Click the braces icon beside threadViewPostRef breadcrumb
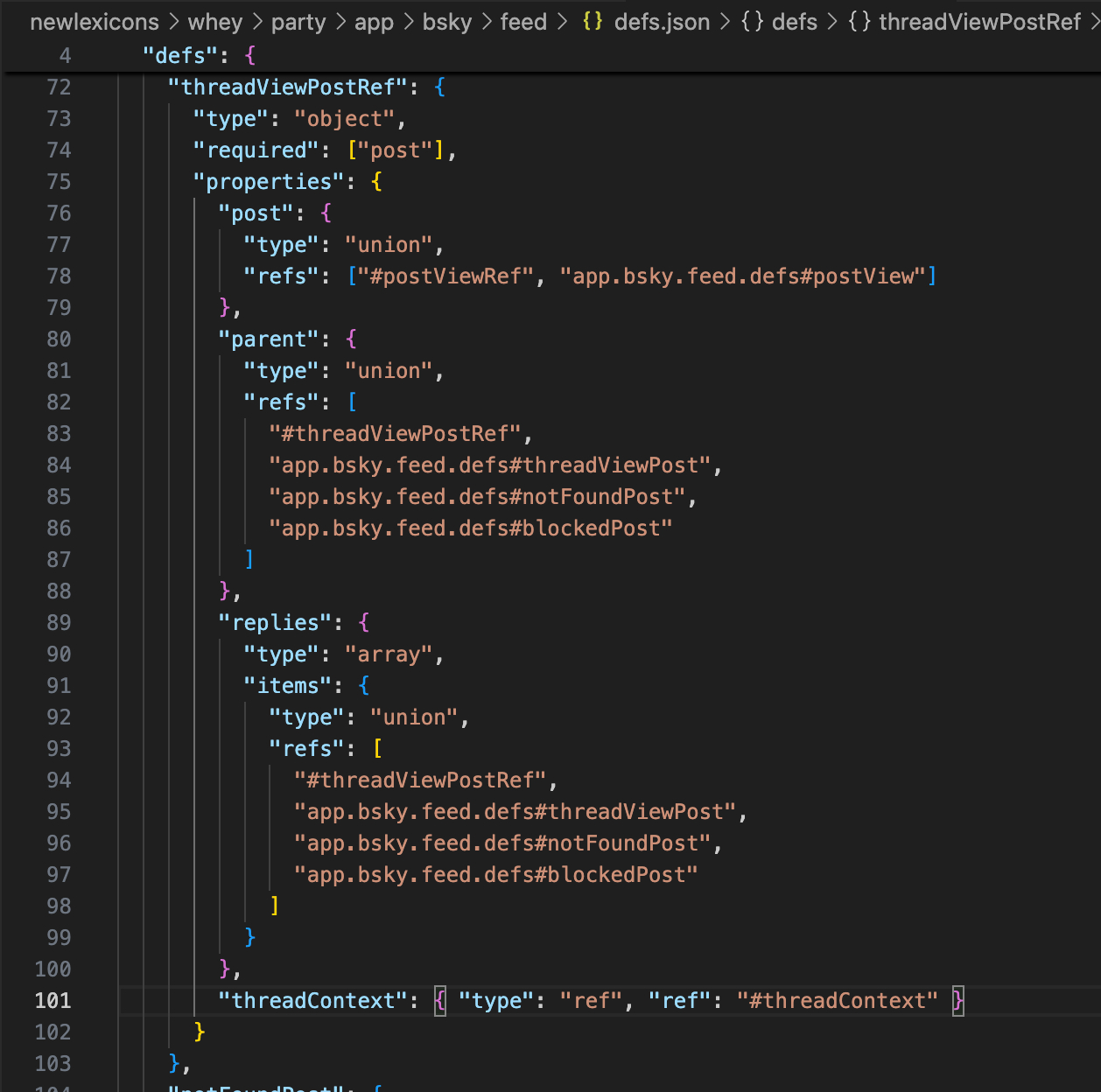 (859, 21)
